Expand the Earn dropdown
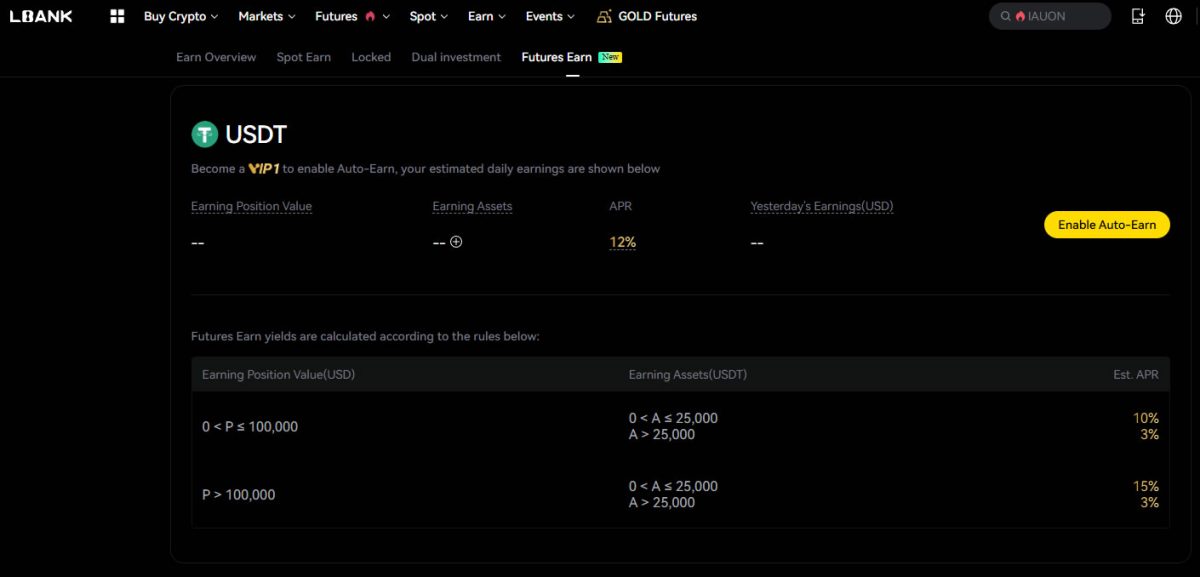The width and height of the screenshot is (1200, 577). (487, 16)
